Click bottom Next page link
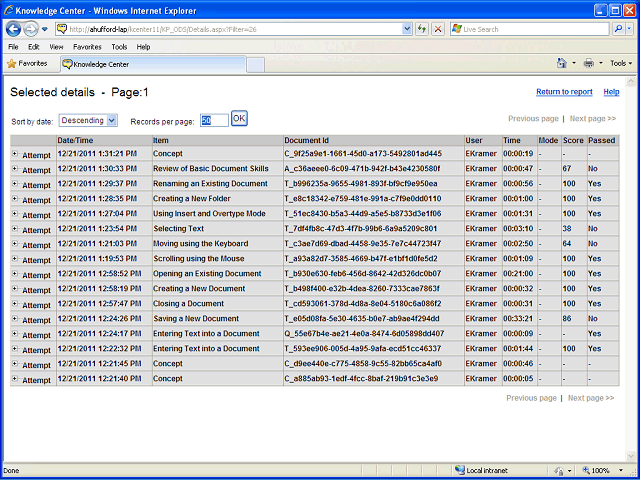The width and height of the screenshot is (640, 480). [591, 398]
